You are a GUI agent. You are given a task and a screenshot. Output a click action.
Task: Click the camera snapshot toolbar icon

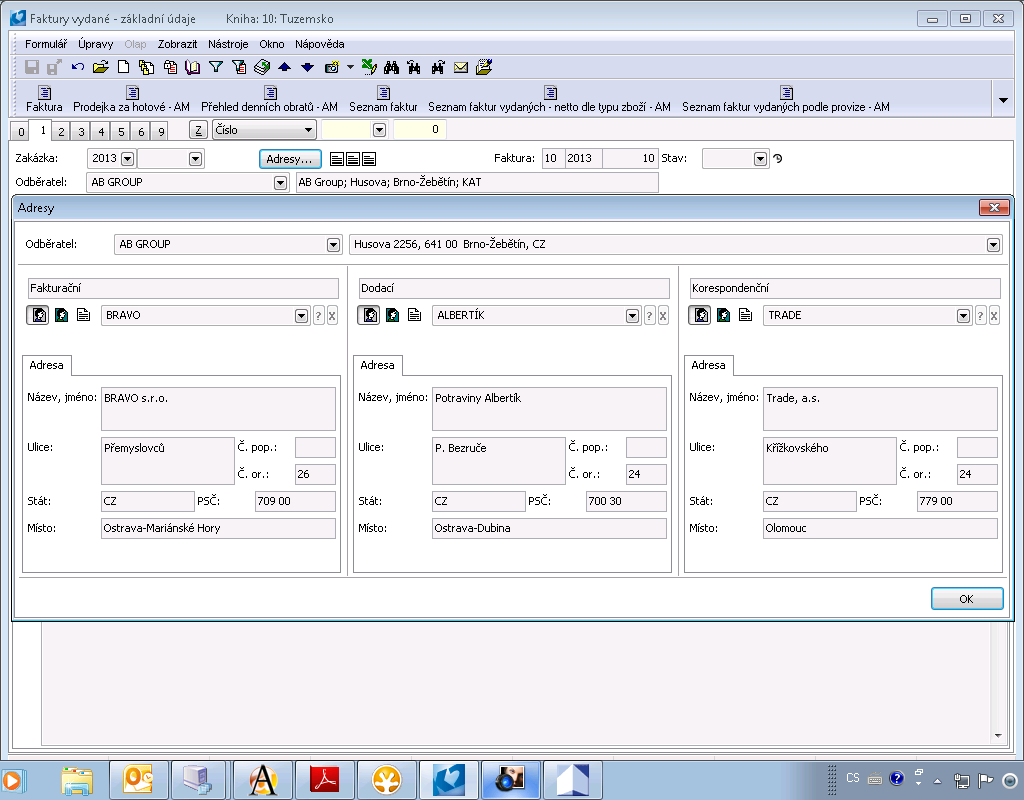click(x=332, y=67)
